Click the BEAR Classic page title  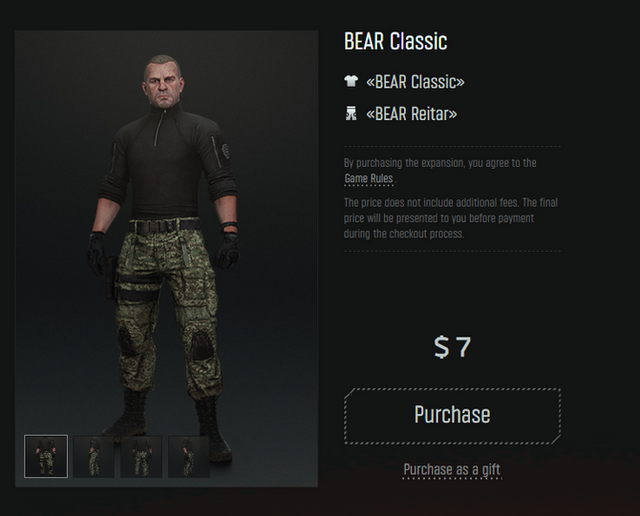(x=395, y=42)
